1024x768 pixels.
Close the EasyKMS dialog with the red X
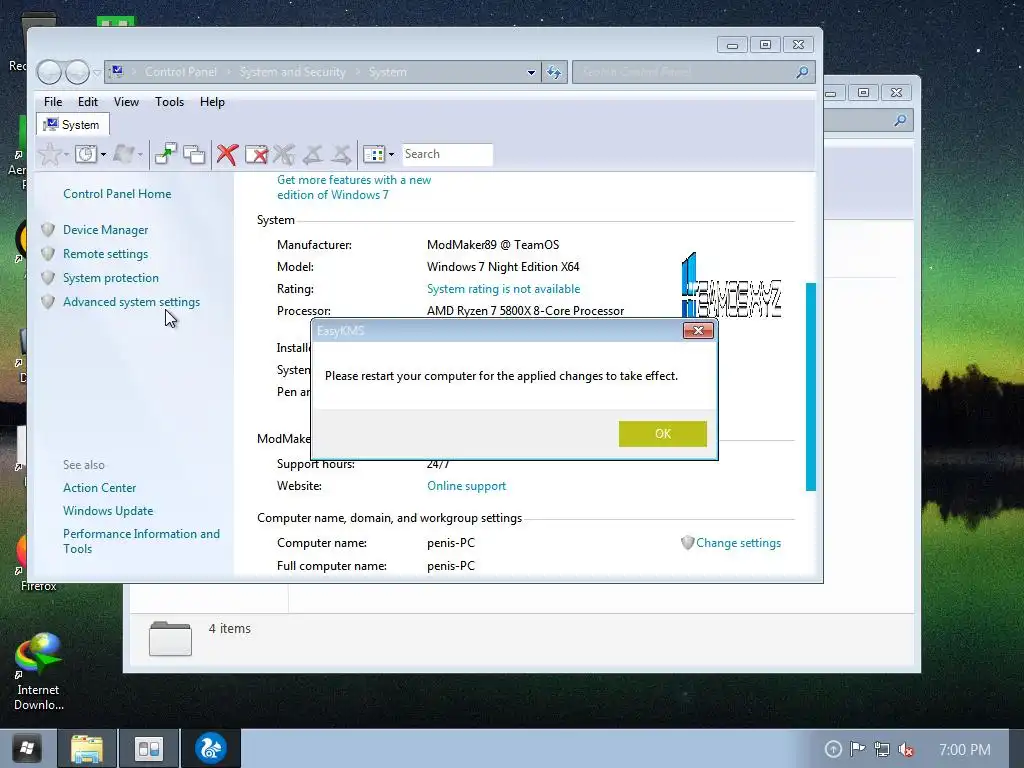[697, 330]
